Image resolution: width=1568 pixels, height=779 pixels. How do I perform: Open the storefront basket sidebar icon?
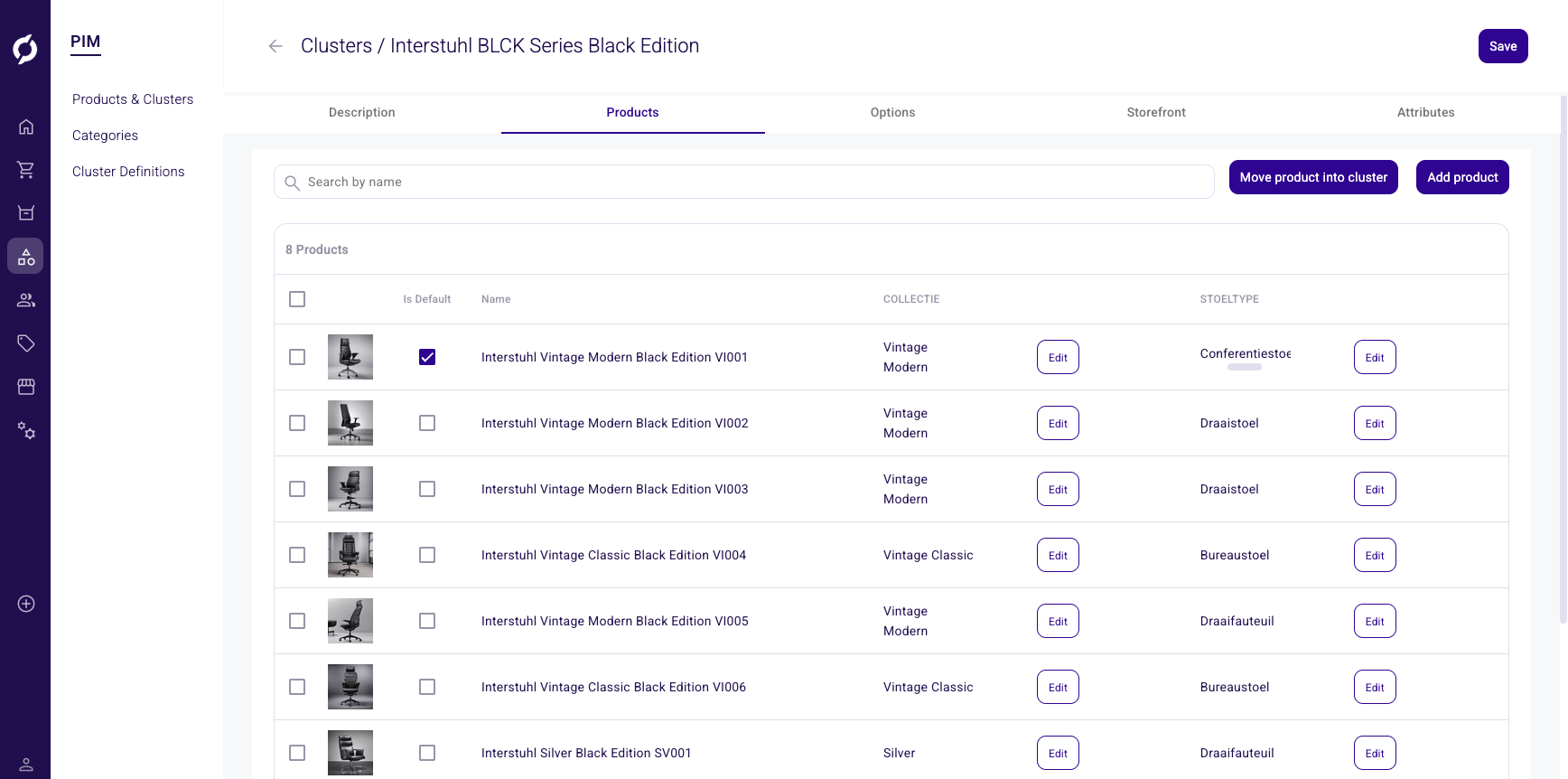tap(26, 213)
